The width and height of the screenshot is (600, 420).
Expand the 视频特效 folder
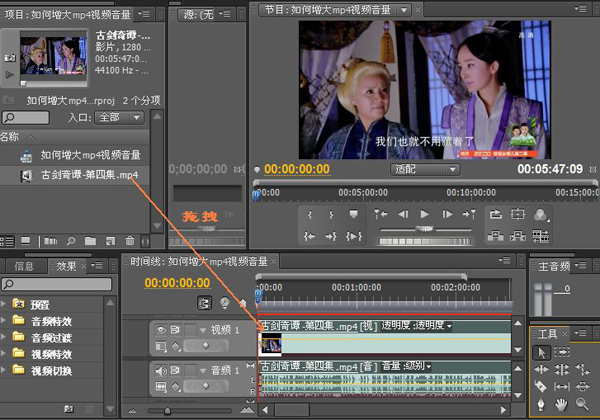coord(3,353)
